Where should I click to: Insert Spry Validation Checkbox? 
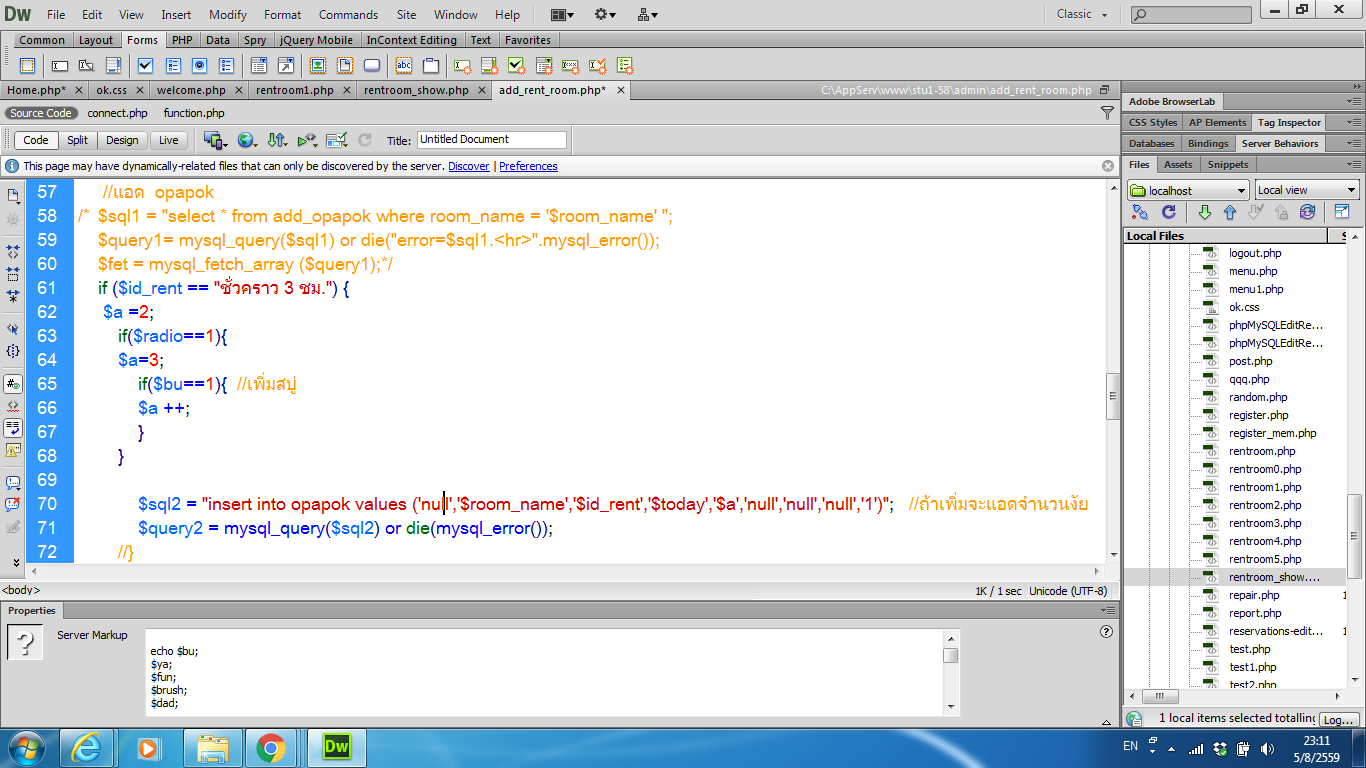[x=517, y=66]
